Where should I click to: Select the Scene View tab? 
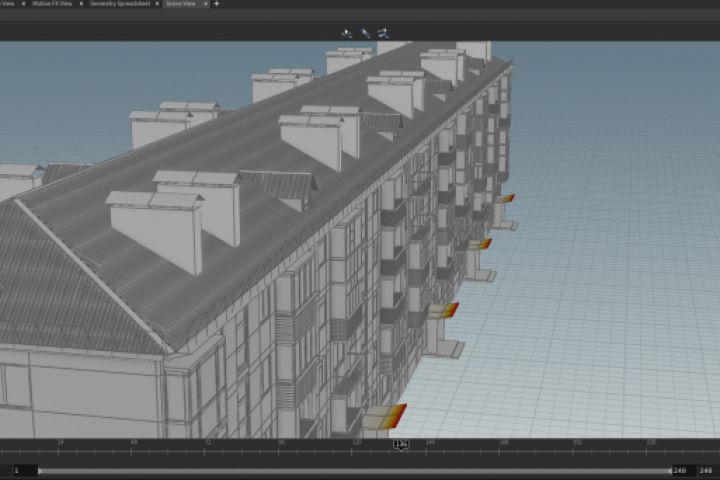[x=181, y=4]
